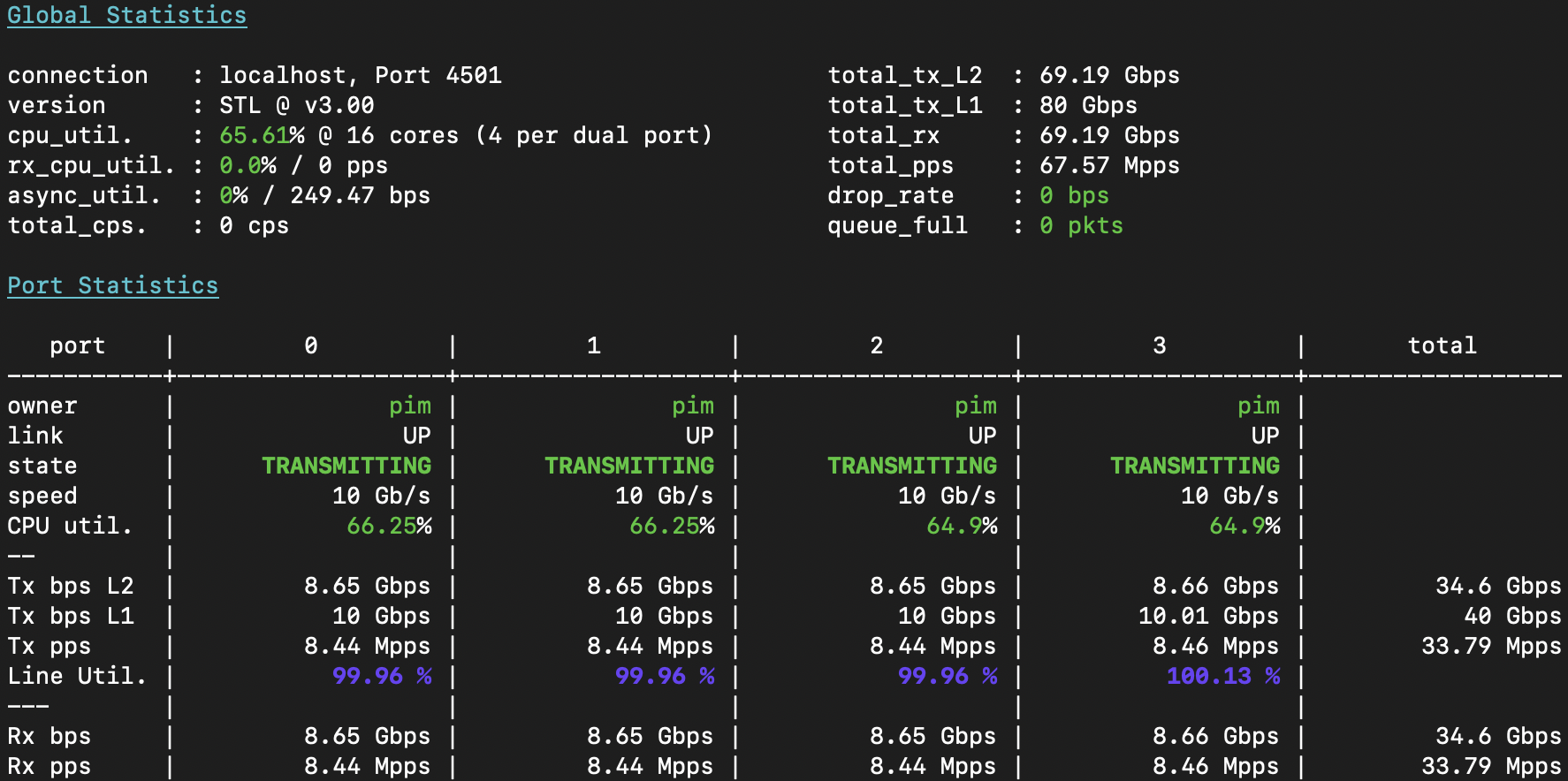The height and width of the screenshot is (781, 1568).
Task: Click the total column header
Action: coord(1442,346)
